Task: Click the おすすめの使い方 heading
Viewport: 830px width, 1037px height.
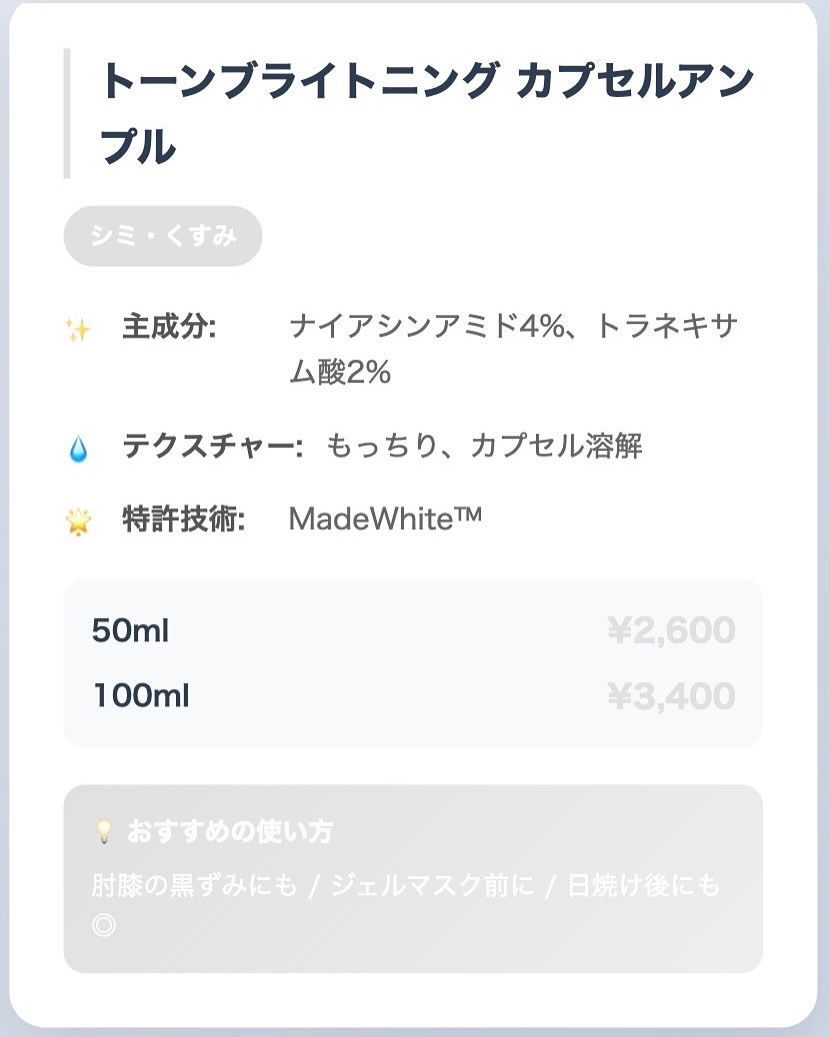Action: tap(230, 831)
